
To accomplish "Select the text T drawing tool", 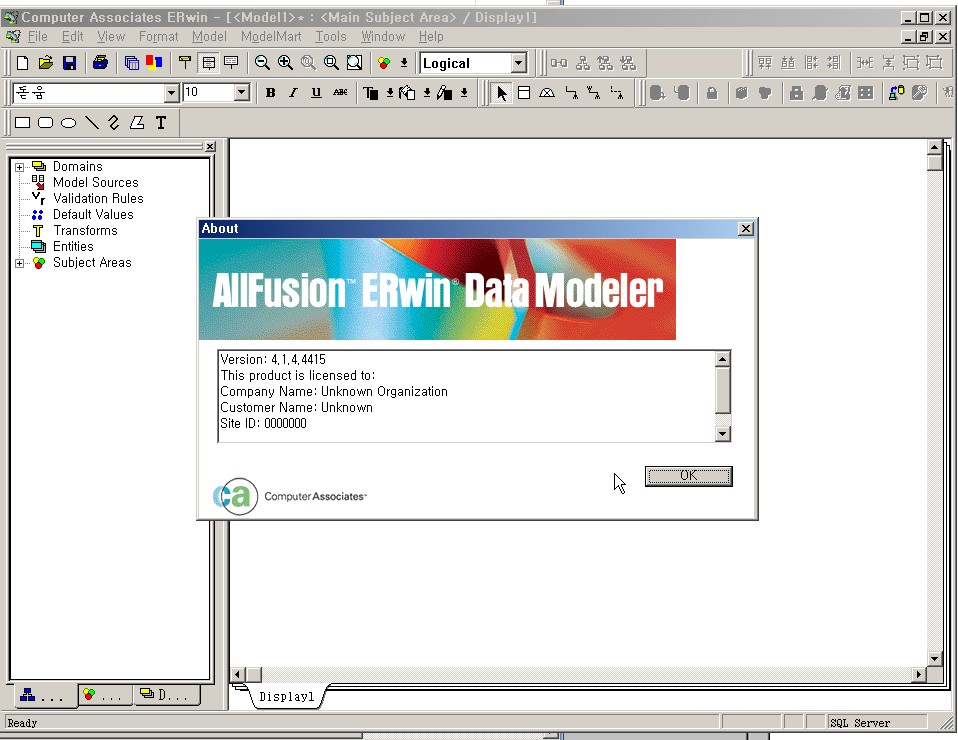I will point(161,123).
